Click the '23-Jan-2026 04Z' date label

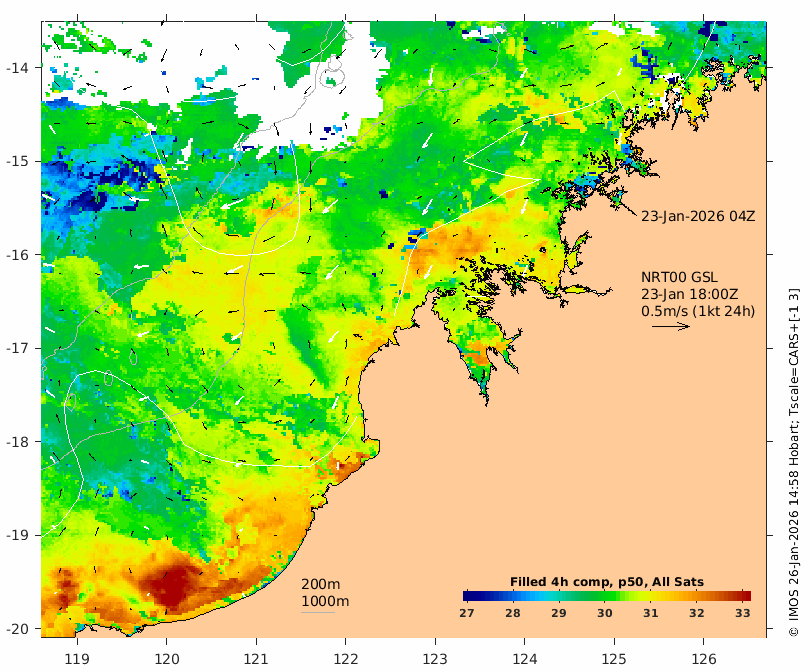(698, 216)
